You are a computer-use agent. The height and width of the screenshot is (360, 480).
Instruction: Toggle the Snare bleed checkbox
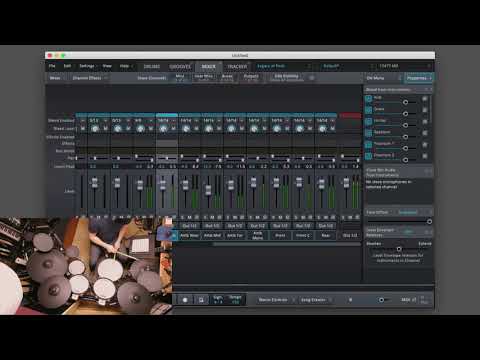pyautogui.click(x=368, y=110)
